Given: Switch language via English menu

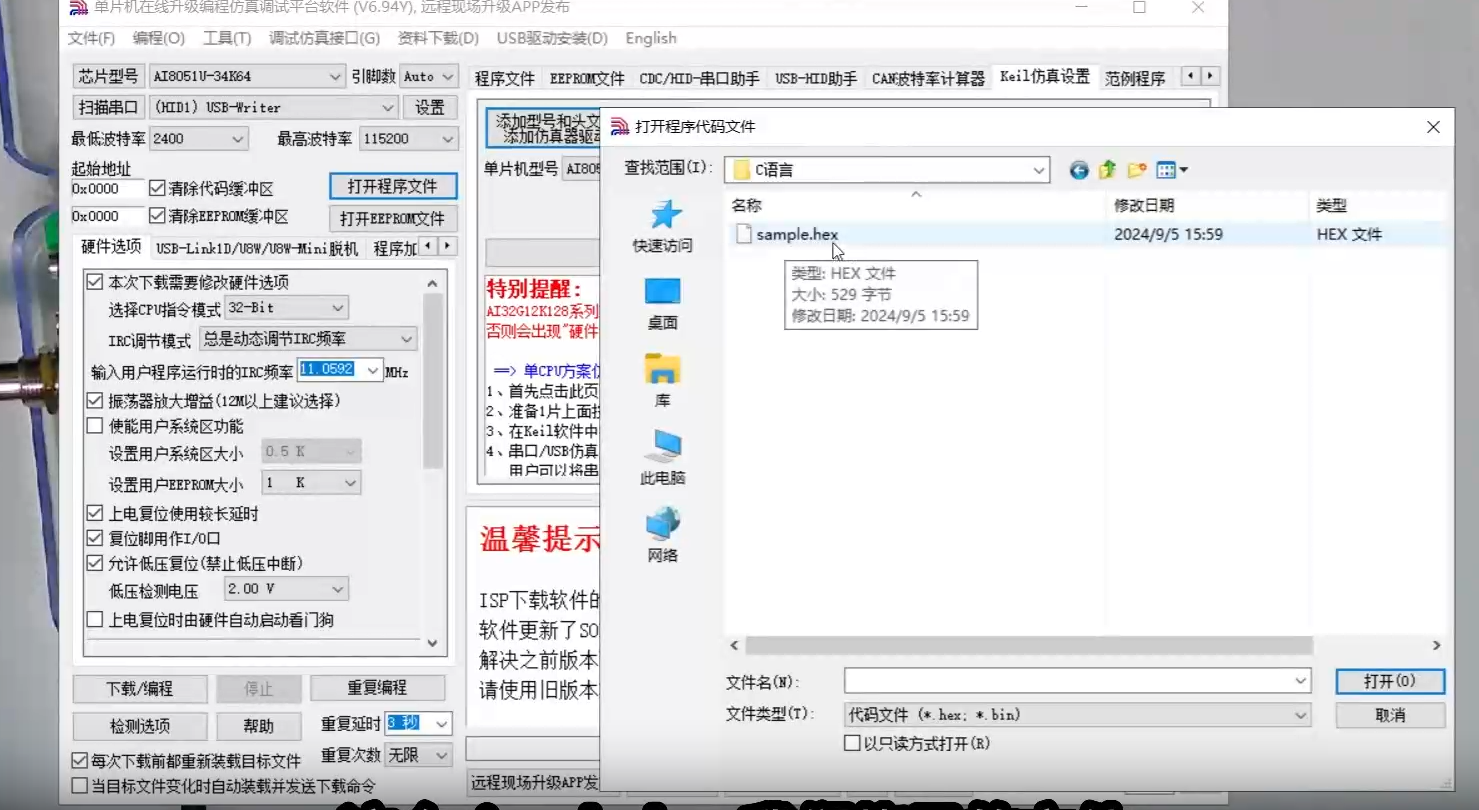Looking at the screenshot, I should tap(651, 38).
